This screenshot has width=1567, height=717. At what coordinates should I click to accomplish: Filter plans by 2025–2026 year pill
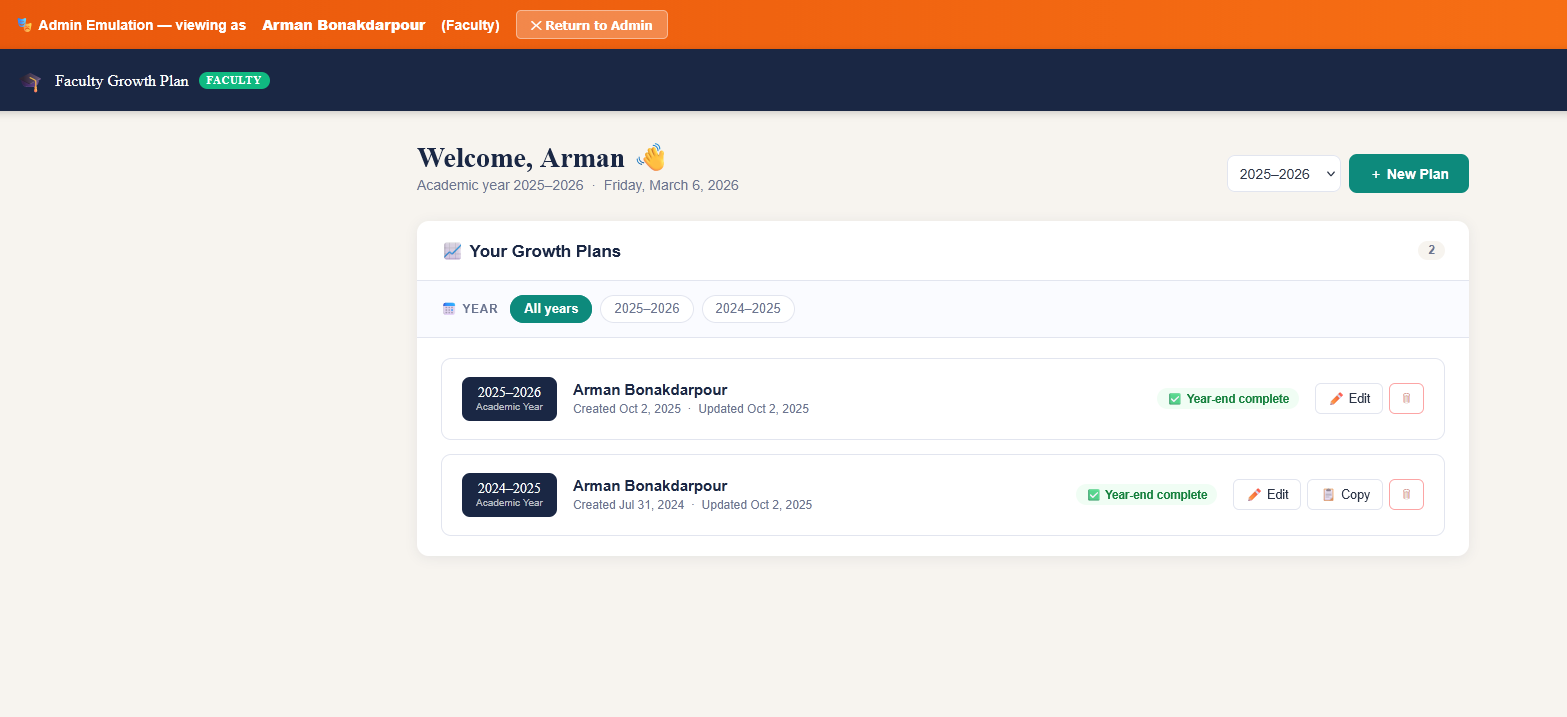646,309
